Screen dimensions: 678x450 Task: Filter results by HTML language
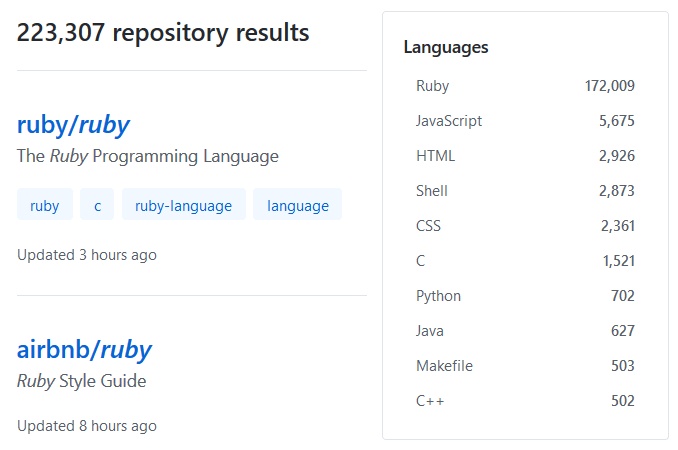525,156
